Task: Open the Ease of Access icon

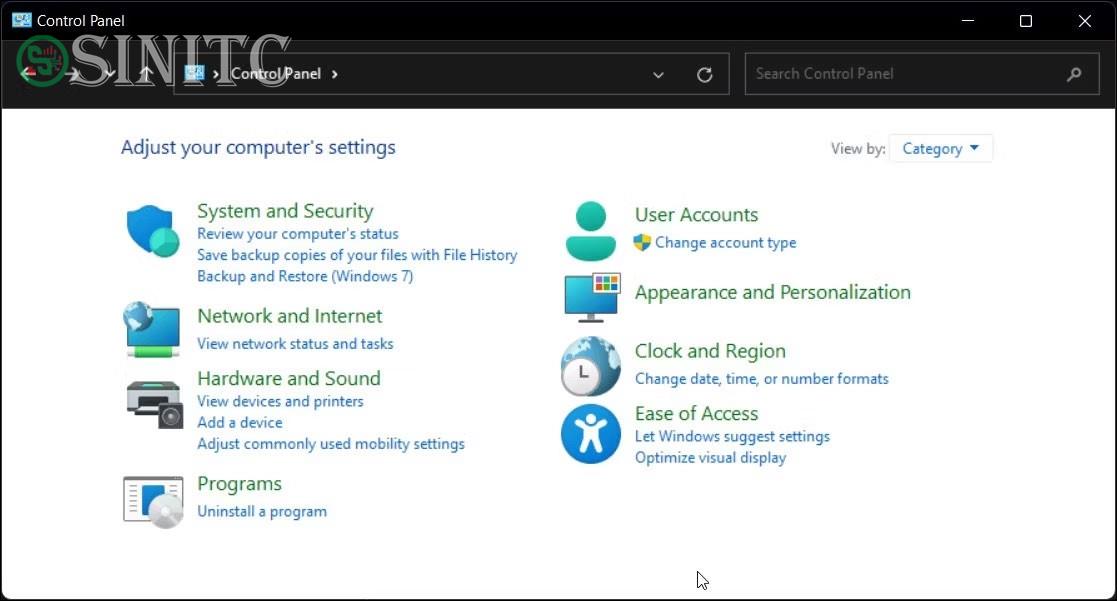Action: tap(591, 434)
